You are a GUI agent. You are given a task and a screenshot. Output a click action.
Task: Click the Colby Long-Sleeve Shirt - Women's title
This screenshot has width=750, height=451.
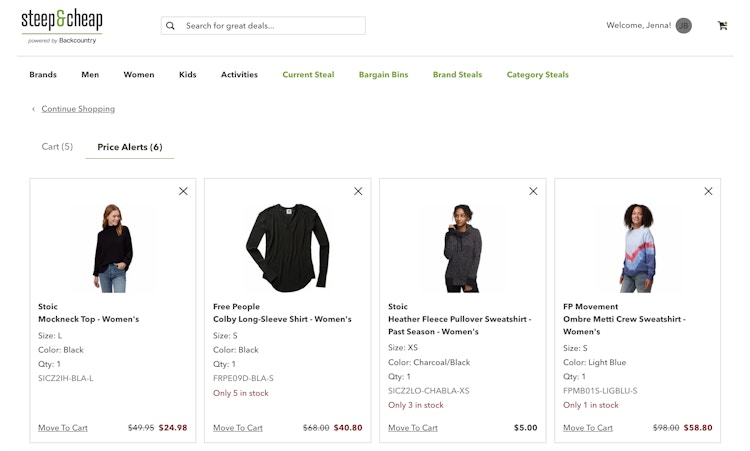click(x=282, y=319)
